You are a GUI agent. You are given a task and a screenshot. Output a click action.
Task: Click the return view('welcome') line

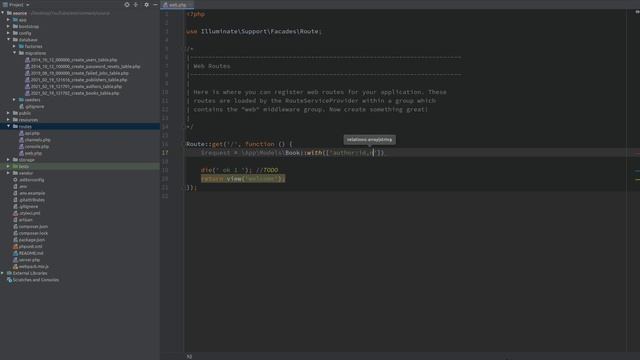(x=243, y=179)
